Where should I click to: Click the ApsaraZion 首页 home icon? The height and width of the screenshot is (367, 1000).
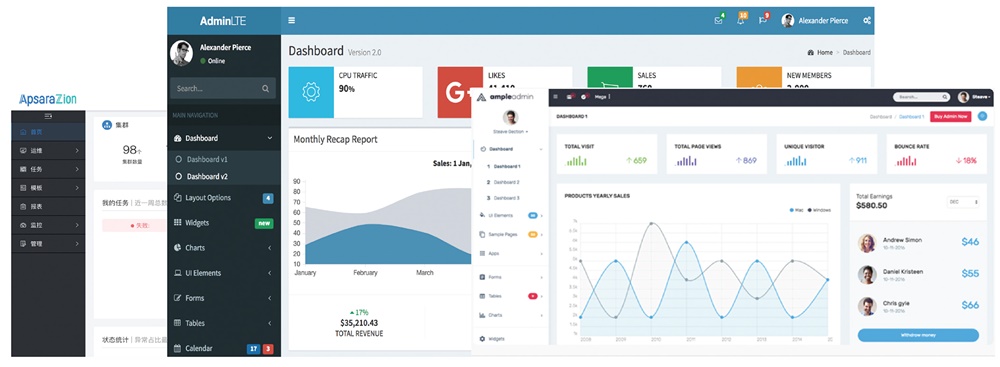(x=24, y=132)
